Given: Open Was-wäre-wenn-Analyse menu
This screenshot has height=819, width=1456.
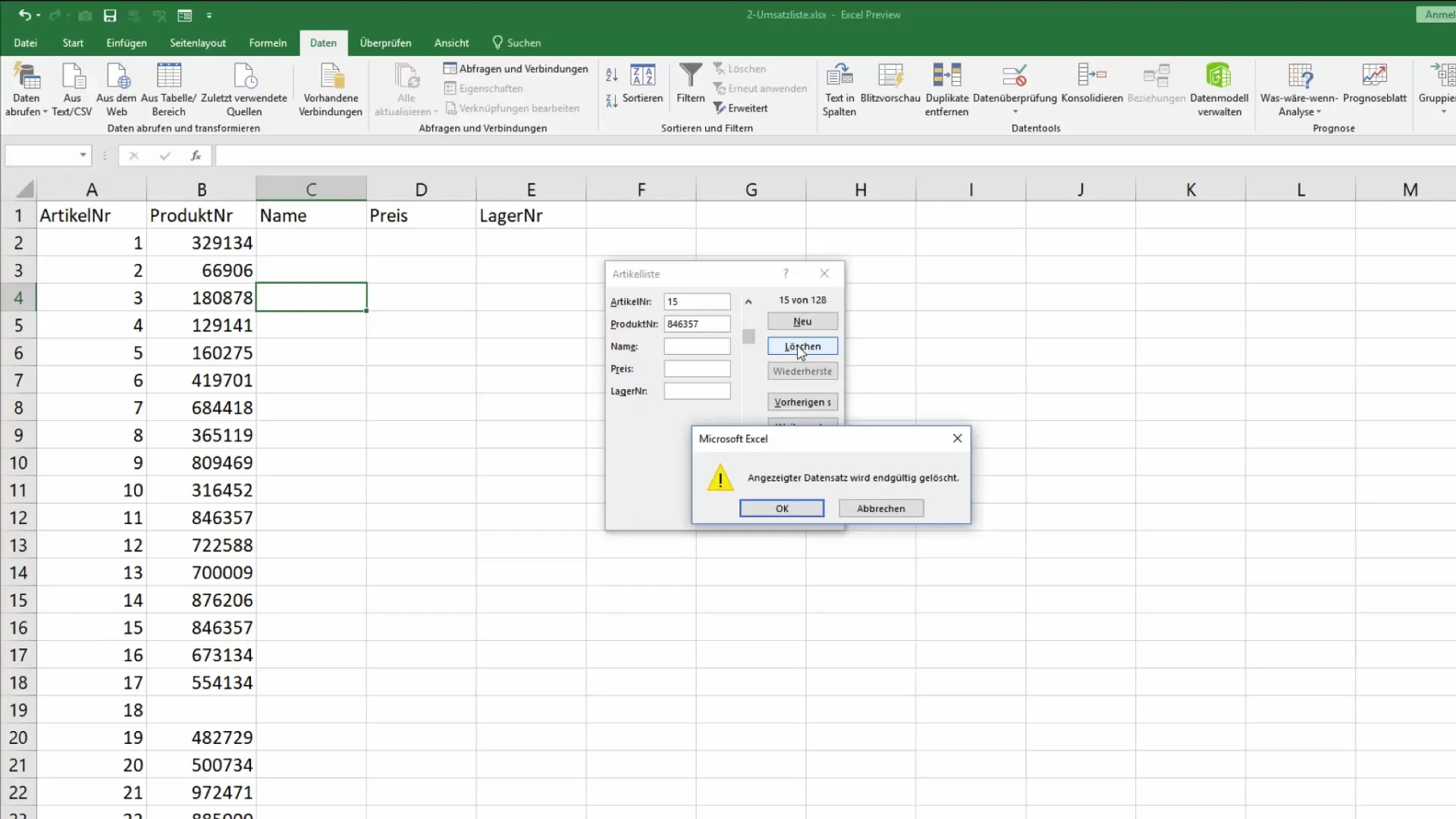Looking at the screenshot, I should click(x=1299, y=89).
